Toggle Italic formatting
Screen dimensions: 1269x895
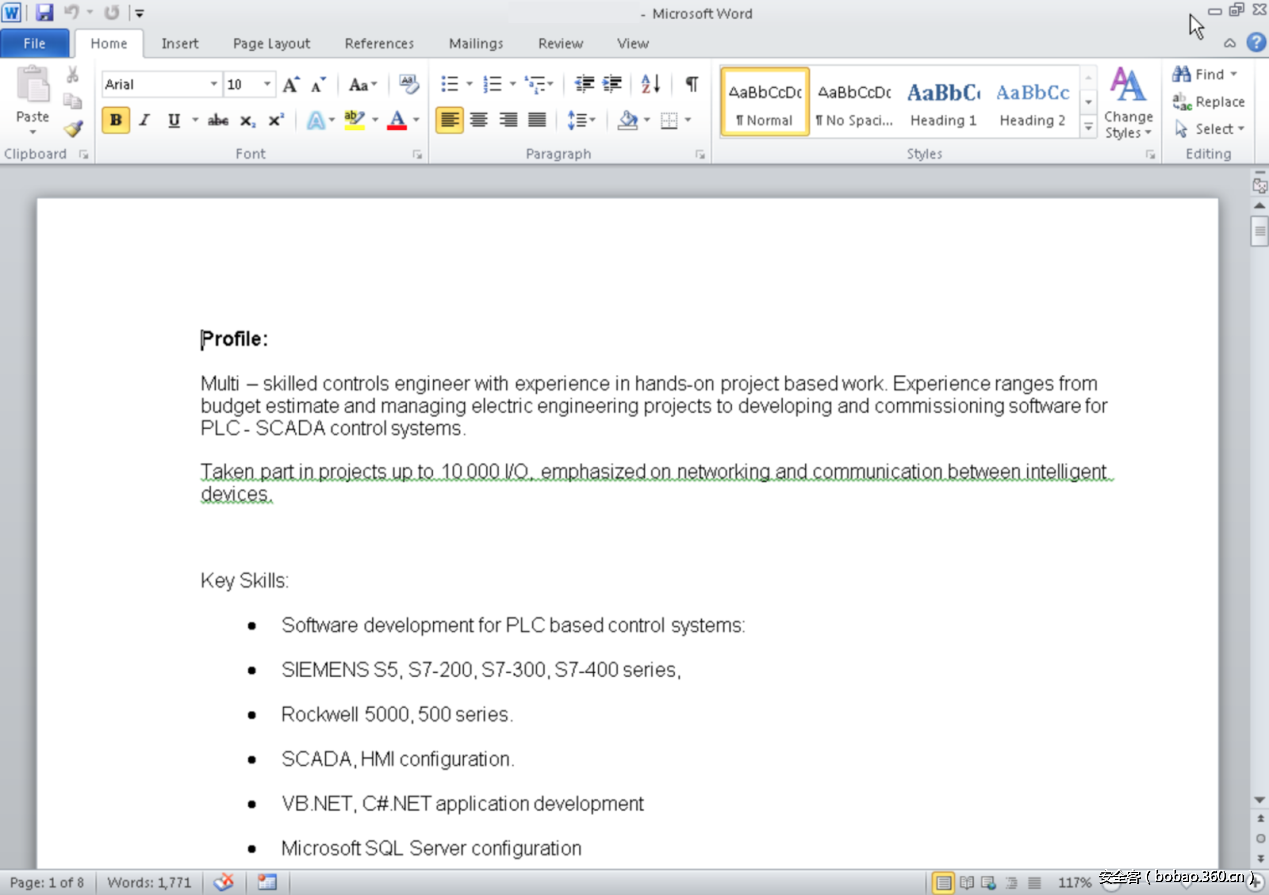pyautogui.click(x=144, y=120)
